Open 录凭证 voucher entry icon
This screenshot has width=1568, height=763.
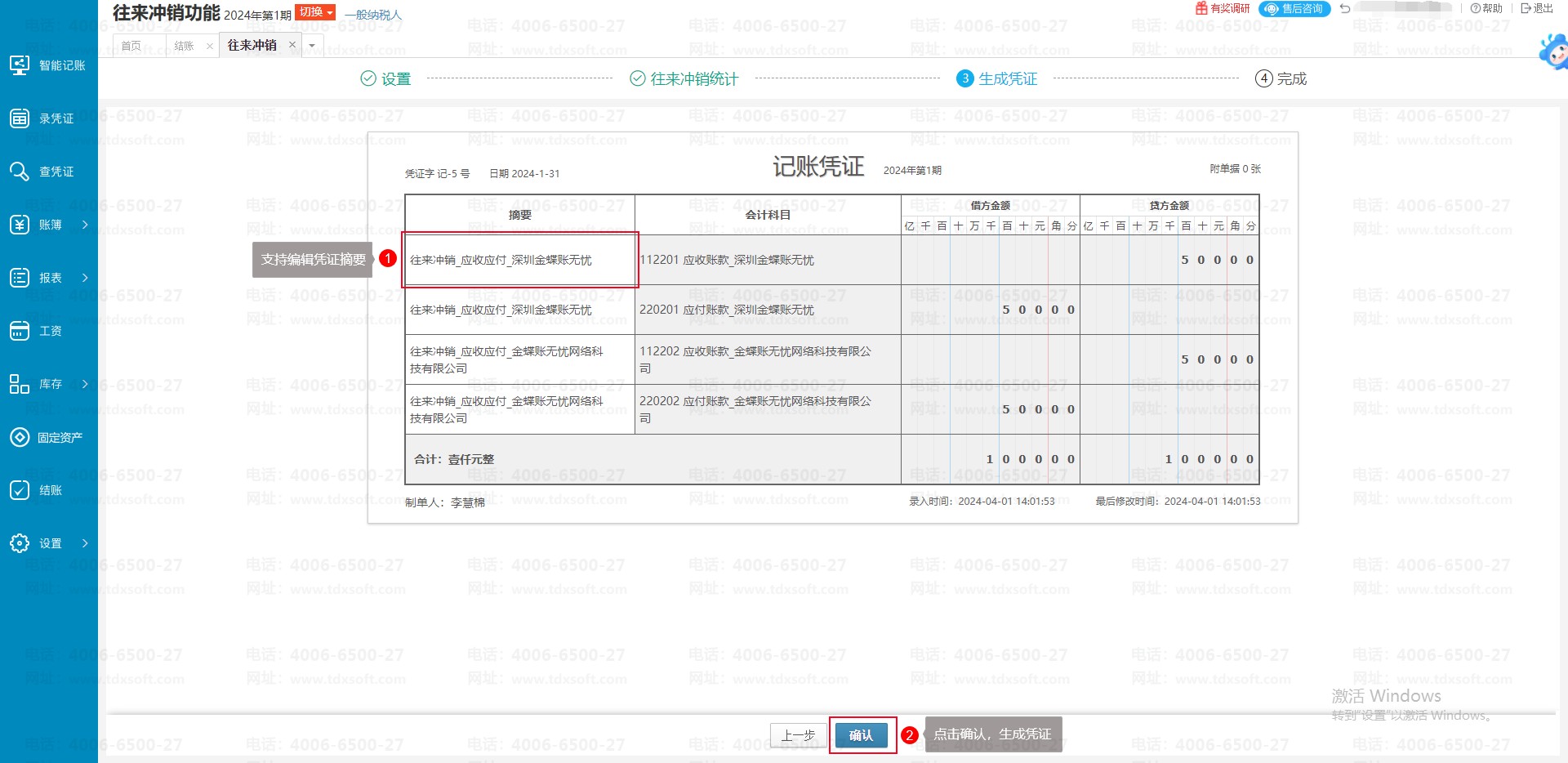tap(20, 118)
